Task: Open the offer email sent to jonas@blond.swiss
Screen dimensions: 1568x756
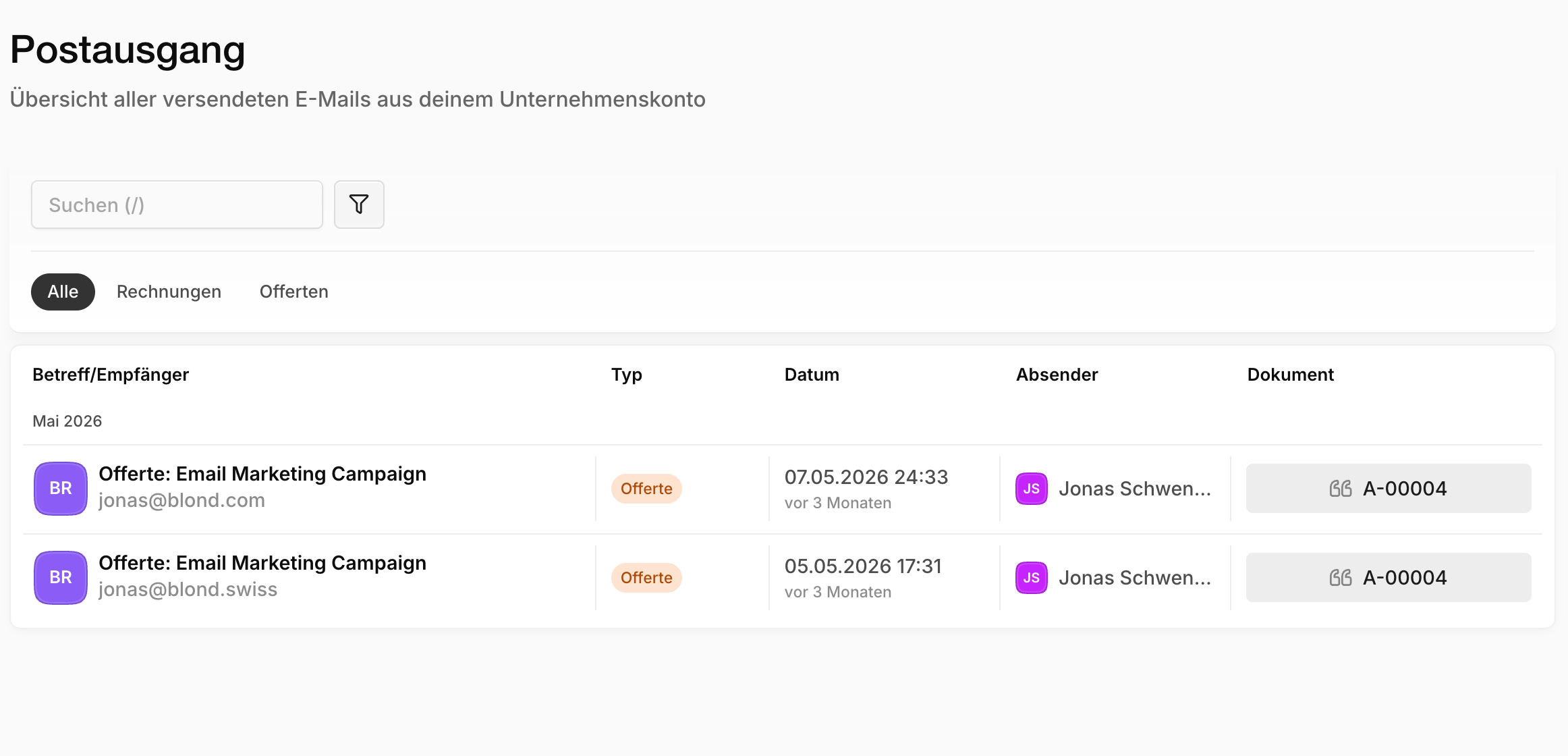Action: point(262,563)
